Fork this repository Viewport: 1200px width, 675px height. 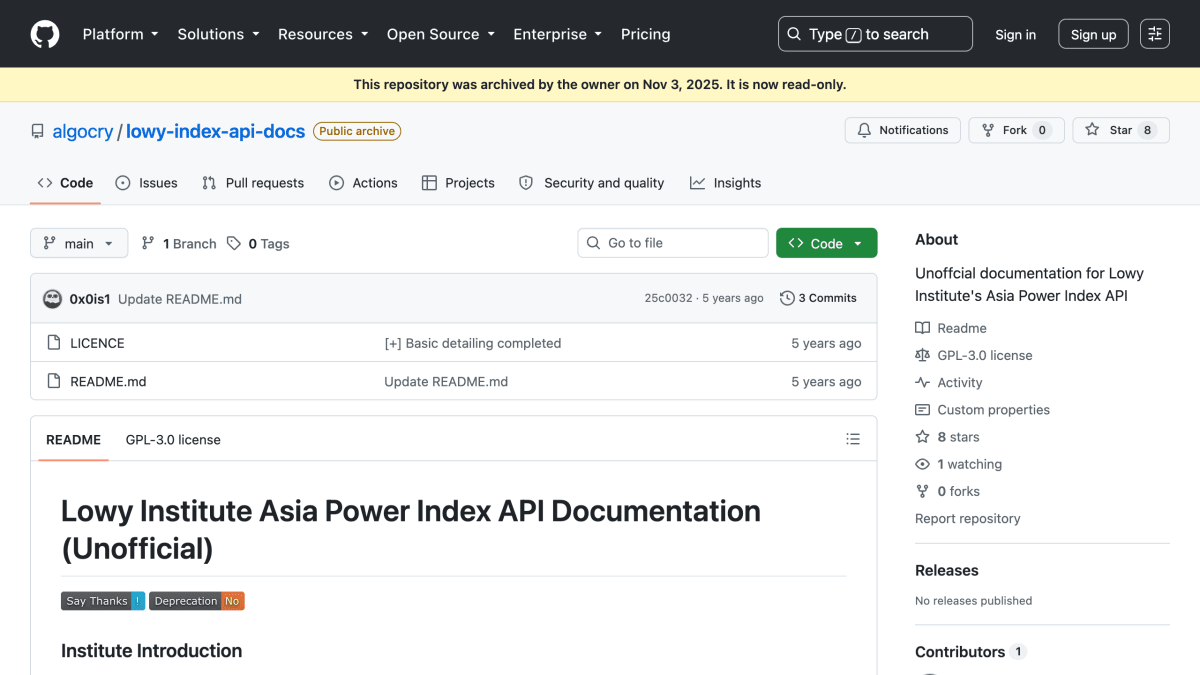(x=1016, y=130)
